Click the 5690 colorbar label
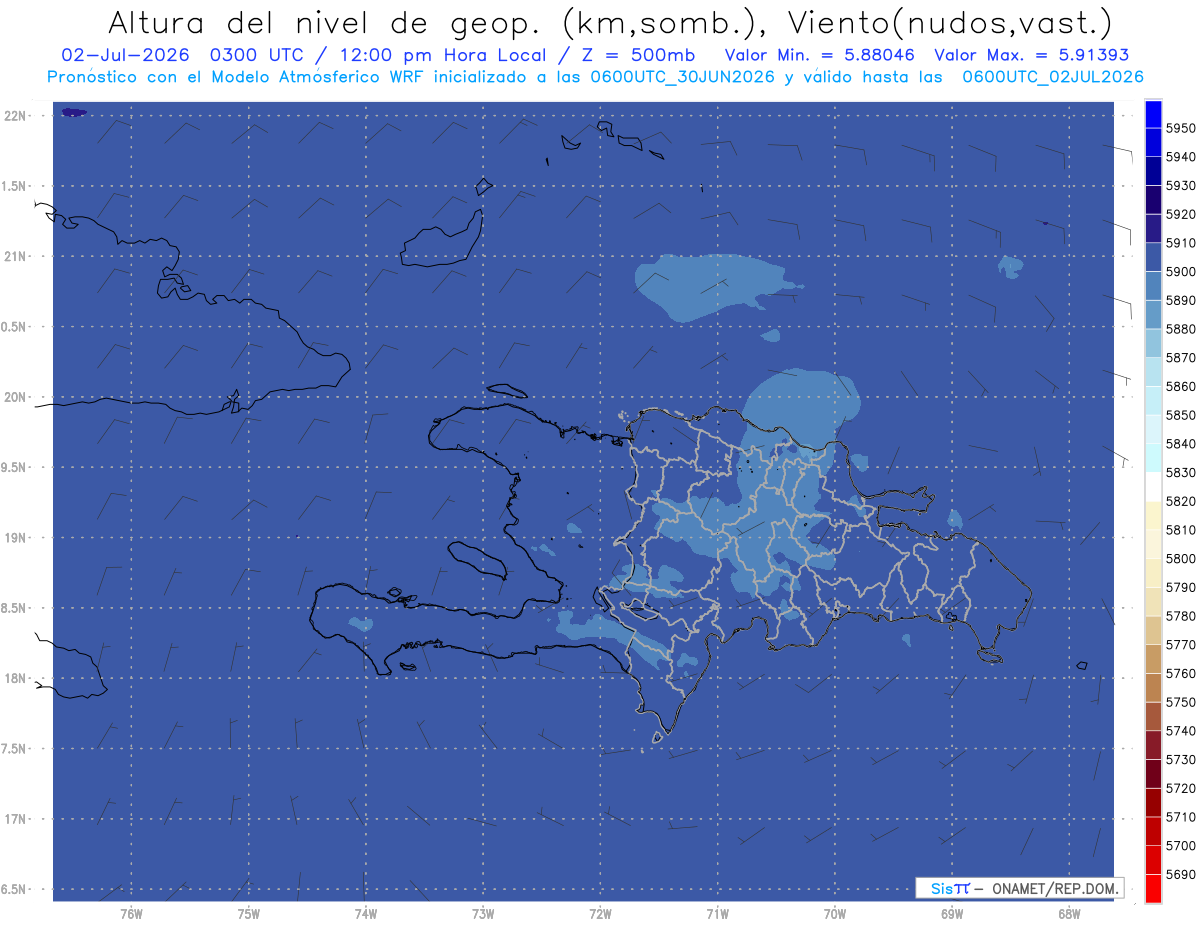1200x927 pixels. click(1180, 874)
